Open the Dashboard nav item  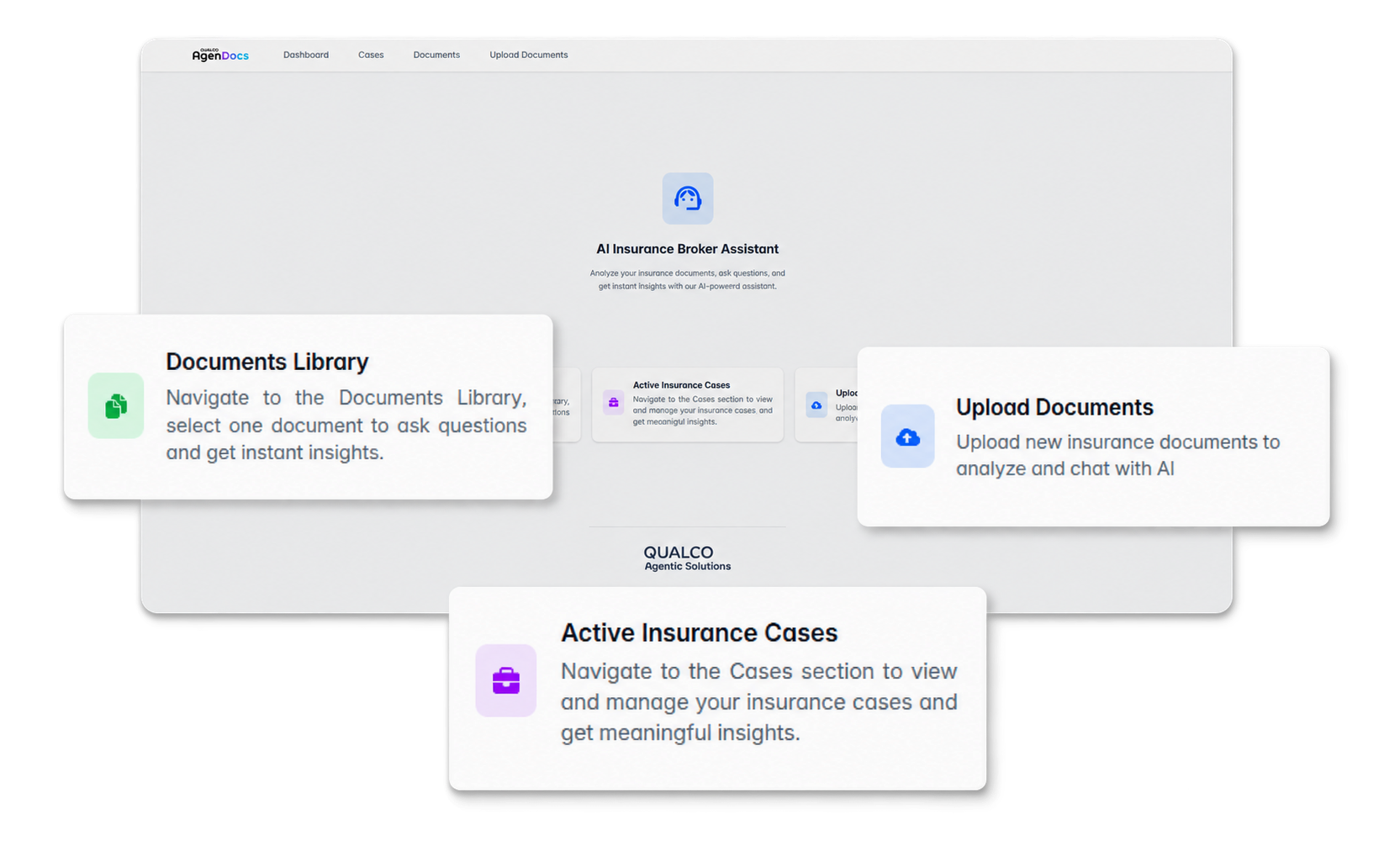306,55
